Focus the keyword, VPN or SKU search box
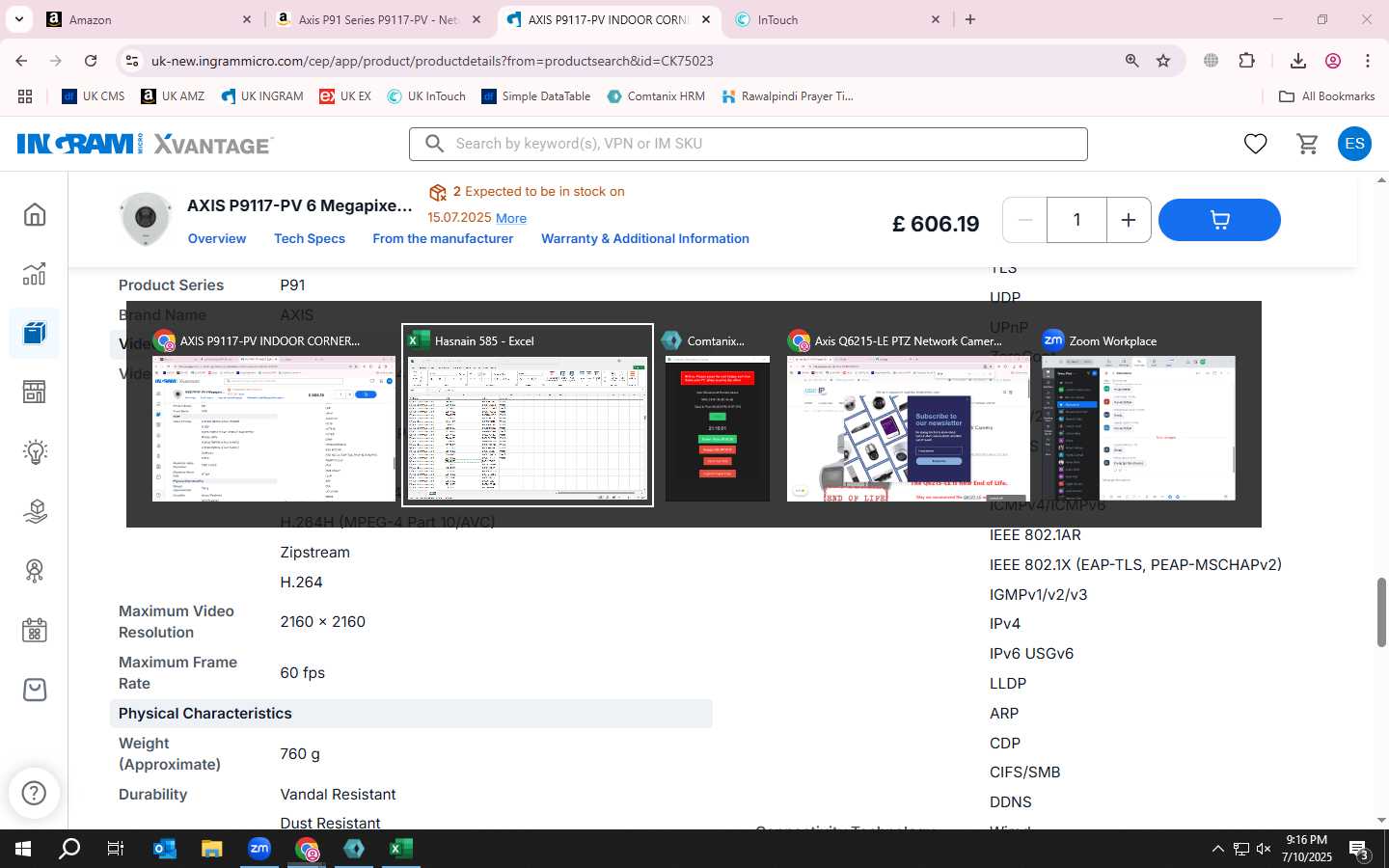The height and width of the screenshot is (868, 1389). click(749, 144)
